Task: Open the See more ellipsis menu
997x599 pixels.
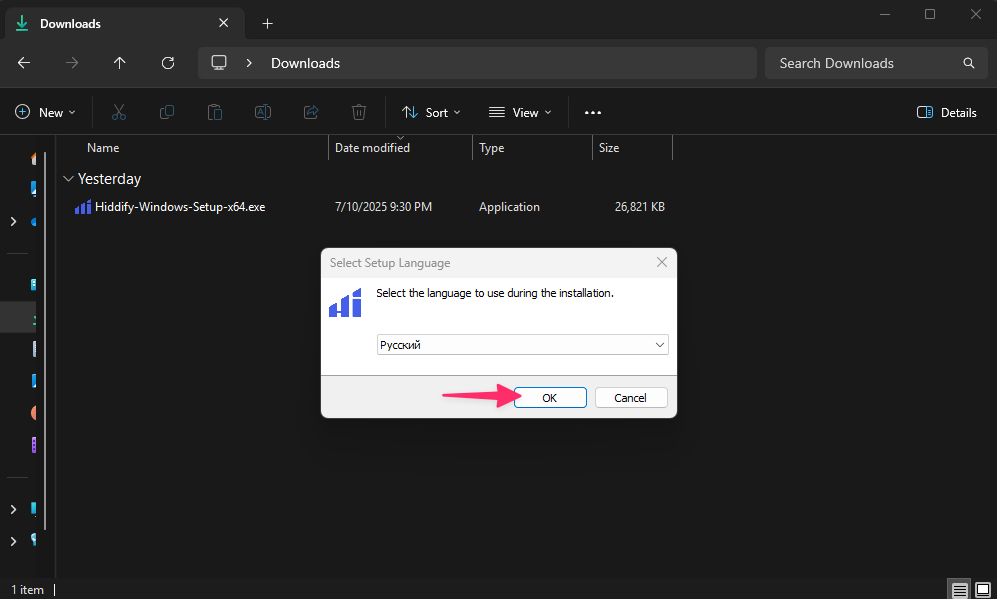Action: click(593, 113)
